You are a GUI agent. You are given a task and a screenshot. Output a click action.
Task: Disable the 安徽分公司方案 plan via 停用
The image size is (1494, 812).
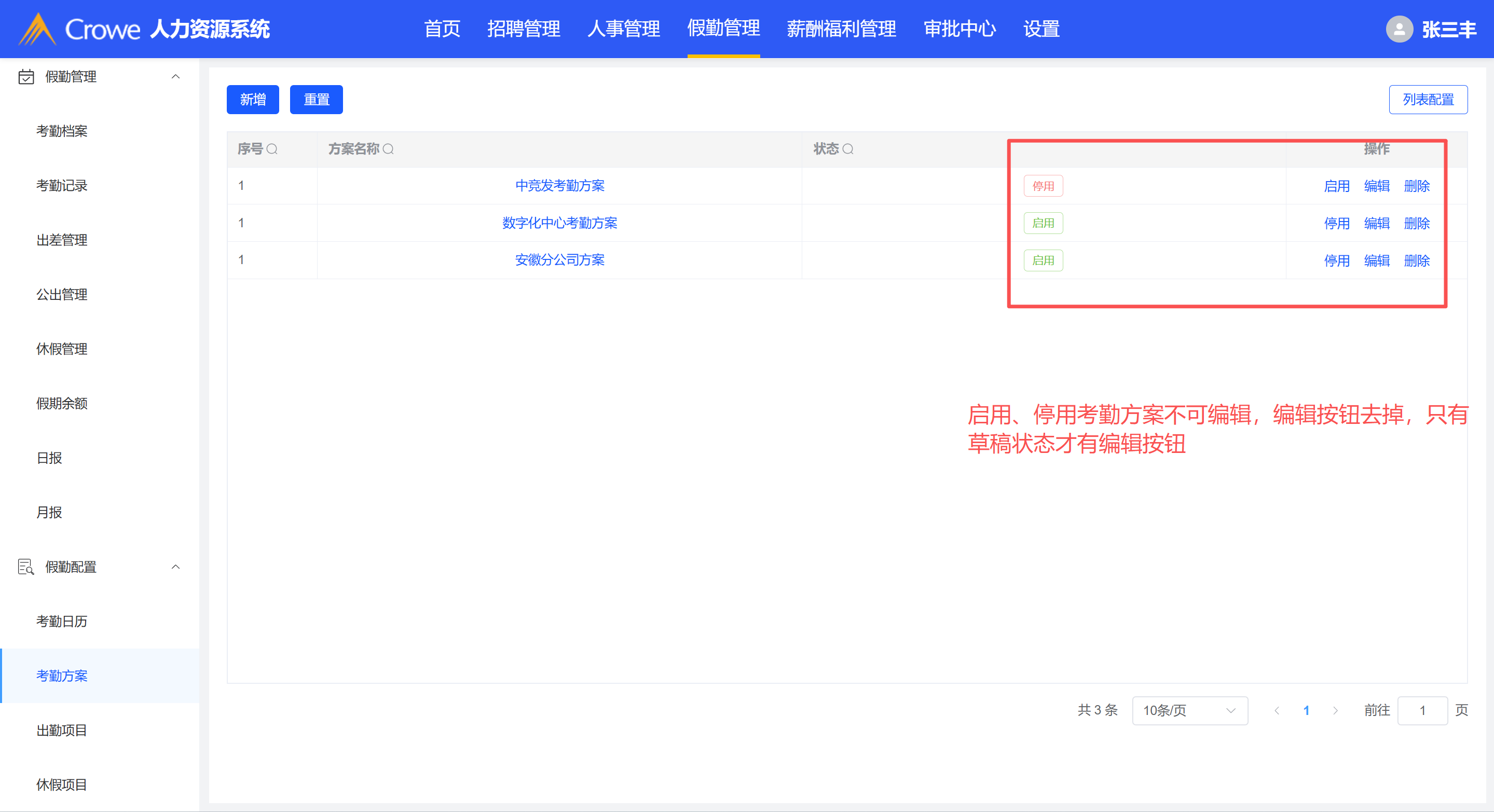tap(1336, 260)
